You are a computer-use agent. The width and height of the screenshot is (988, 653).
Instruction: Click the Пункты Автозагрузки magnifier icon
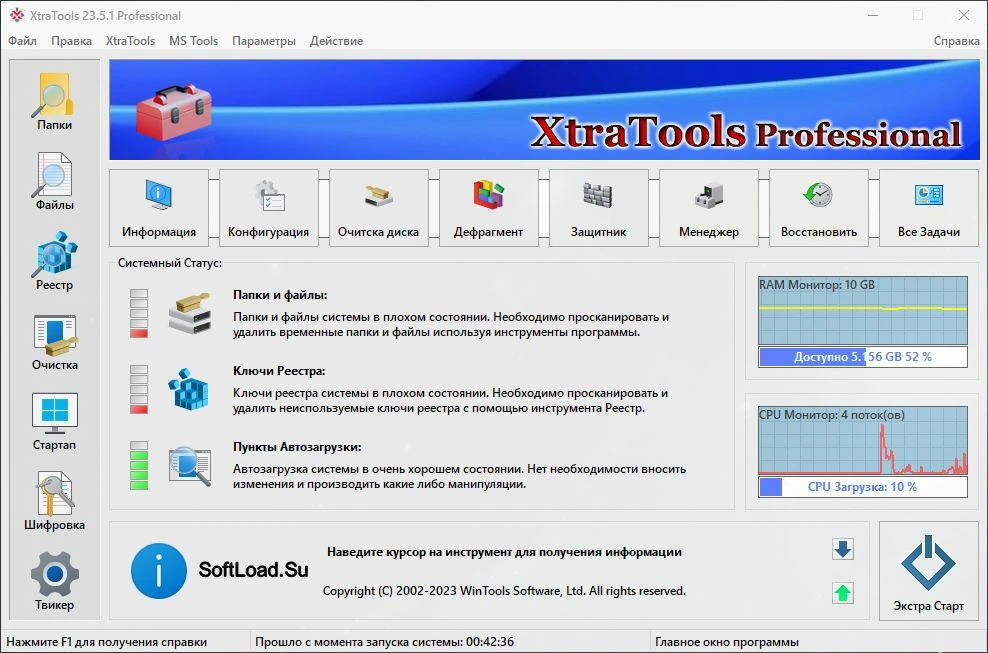pos(190,465)
